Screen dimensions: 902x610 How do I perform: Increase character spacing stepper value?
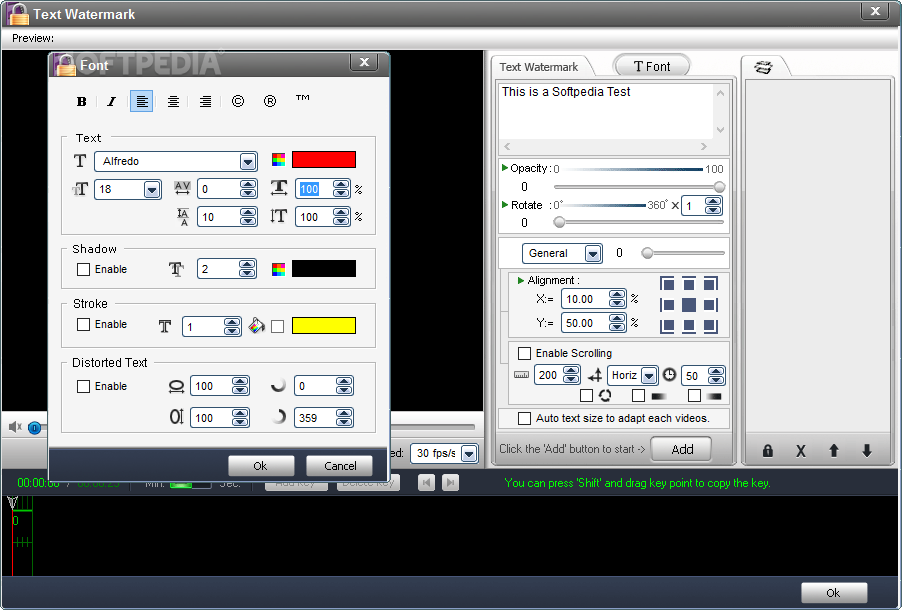pos(248,185)
